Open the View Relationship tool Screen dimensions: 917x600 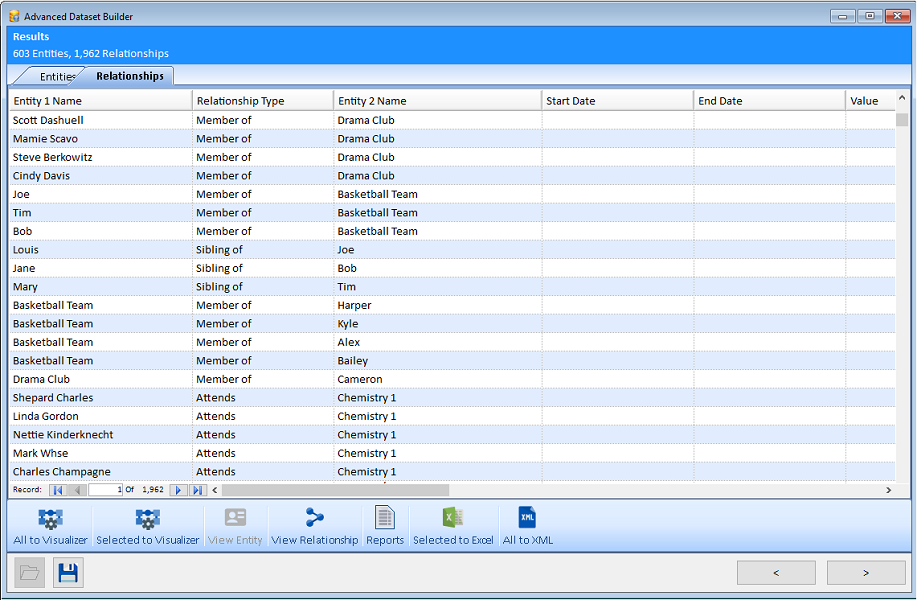312,524
